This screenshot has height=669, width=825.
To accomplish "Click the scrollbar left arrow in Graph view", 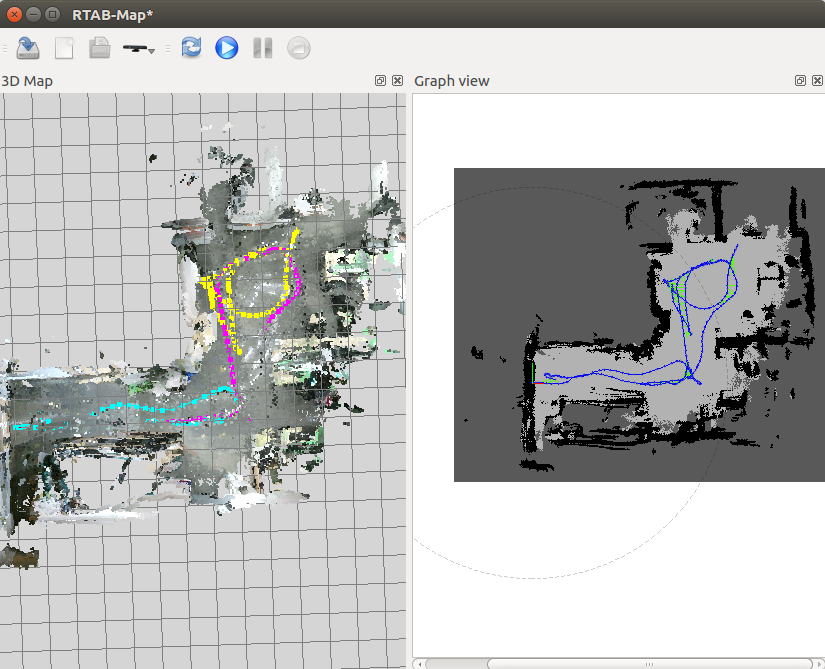I will point(419,662).
